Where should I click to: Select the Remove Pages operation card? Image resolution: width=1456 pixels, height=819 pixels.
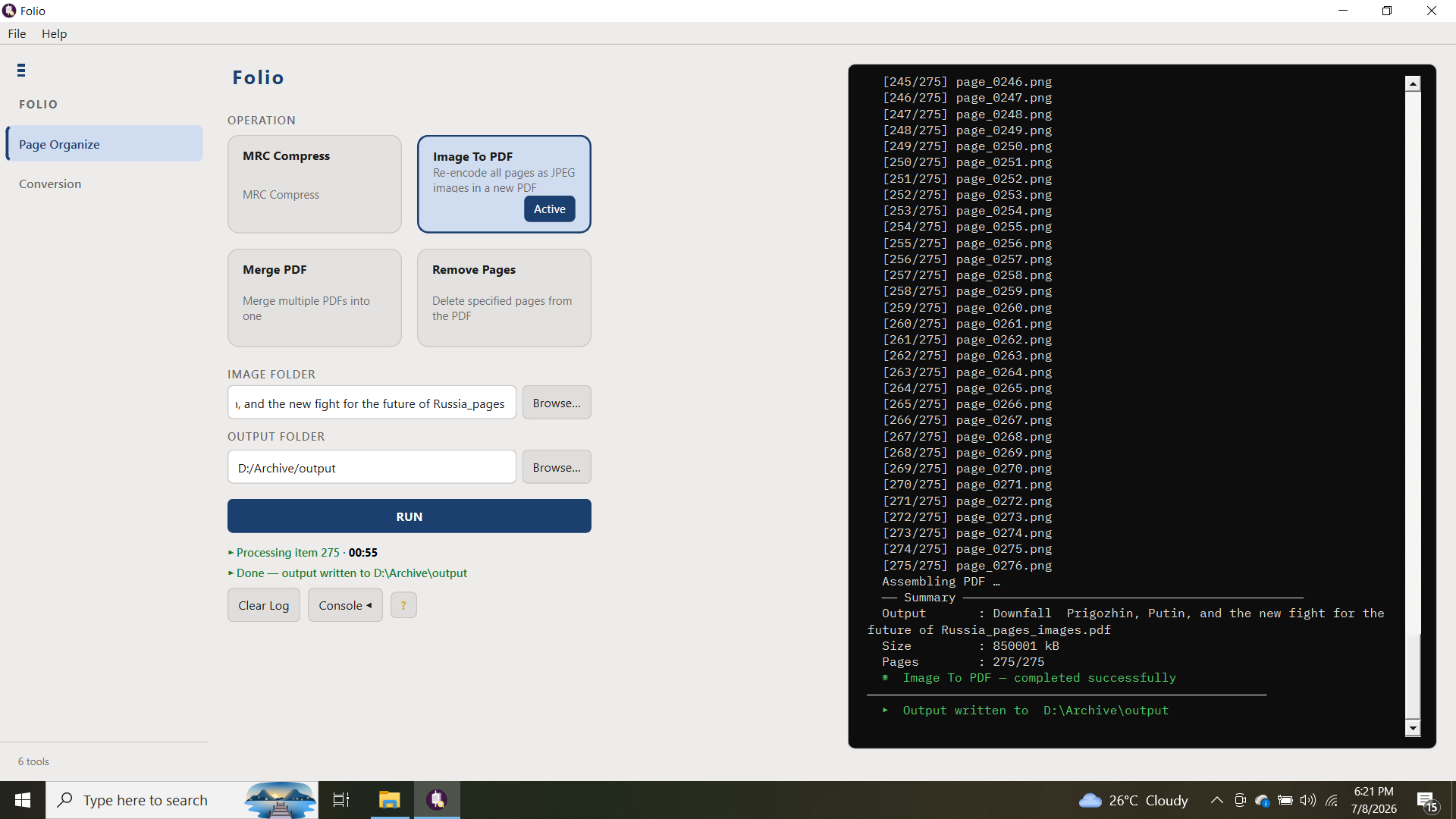(504, 298)
